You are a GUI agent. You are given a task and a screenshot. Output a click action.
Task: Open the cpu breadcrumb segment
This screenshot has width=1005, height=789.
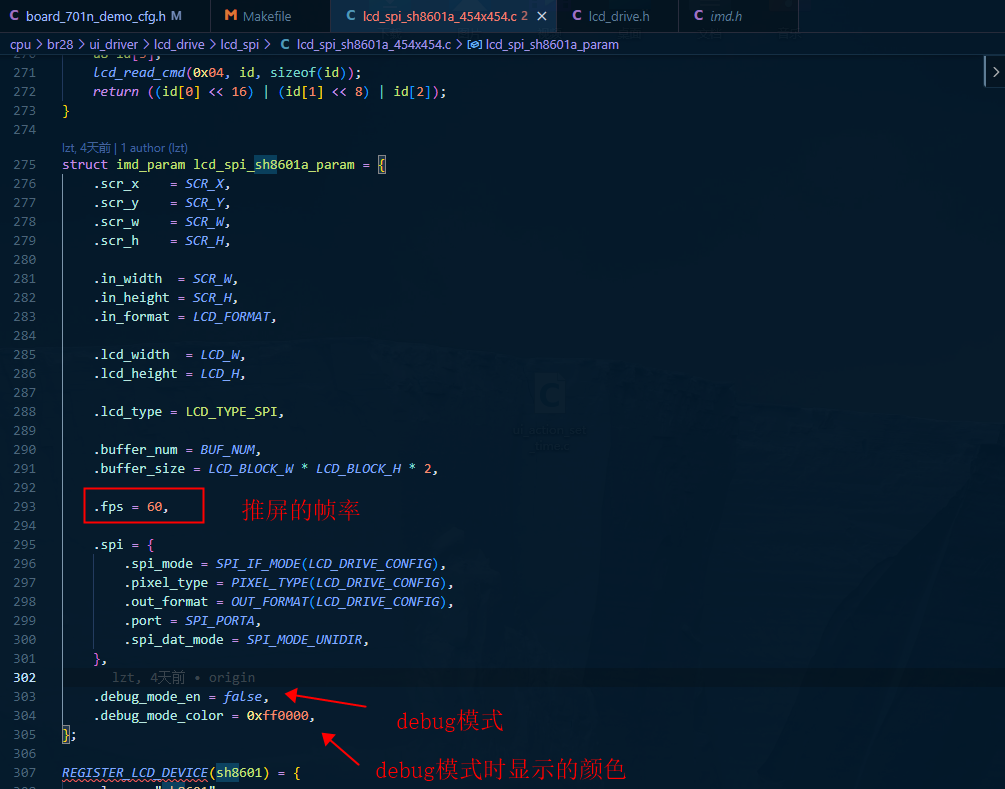pos(21,44)
